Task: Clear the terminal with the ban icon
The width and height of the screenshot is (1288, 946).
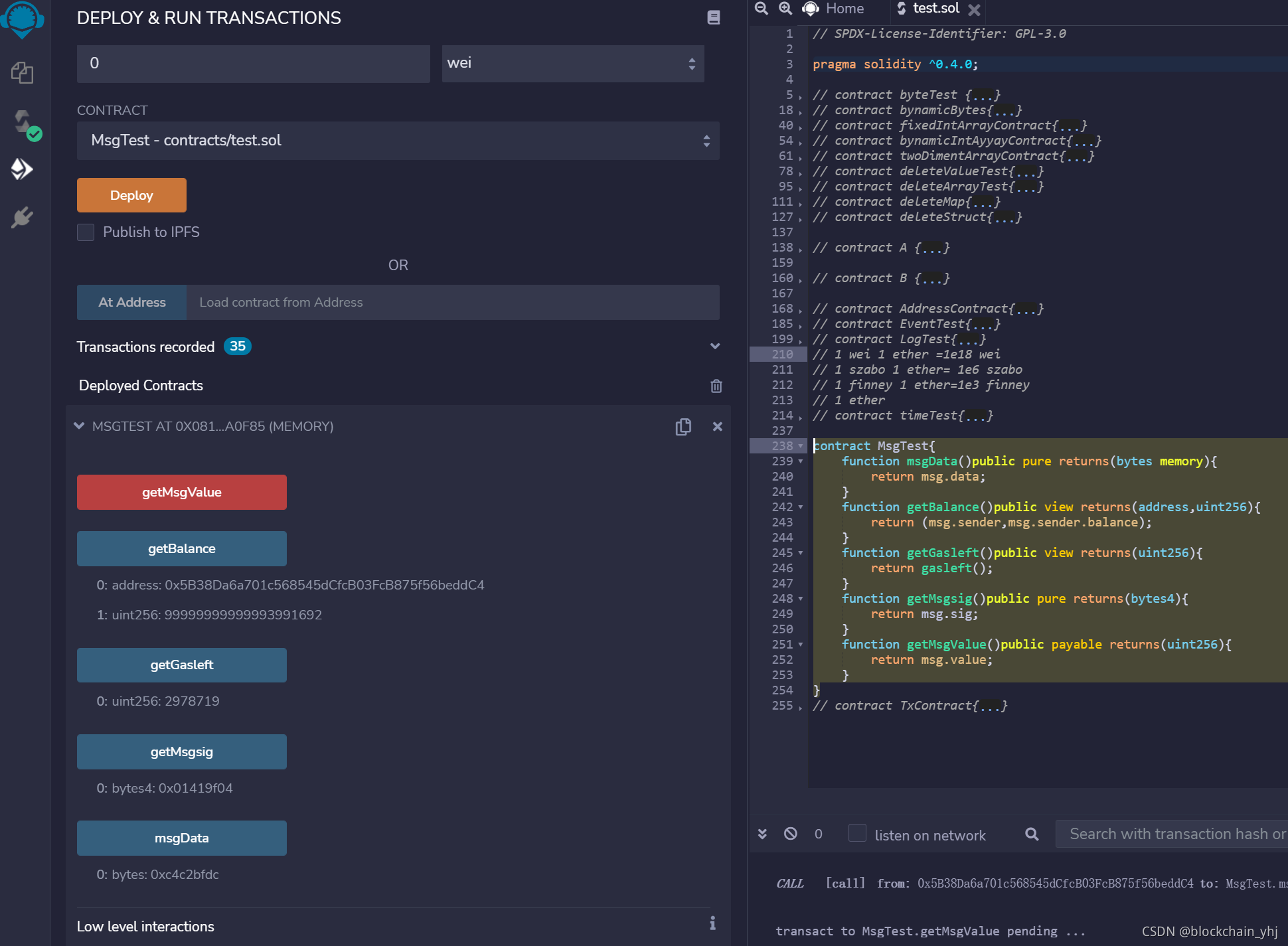Action: pyautogui.click(x=790, y=834)
